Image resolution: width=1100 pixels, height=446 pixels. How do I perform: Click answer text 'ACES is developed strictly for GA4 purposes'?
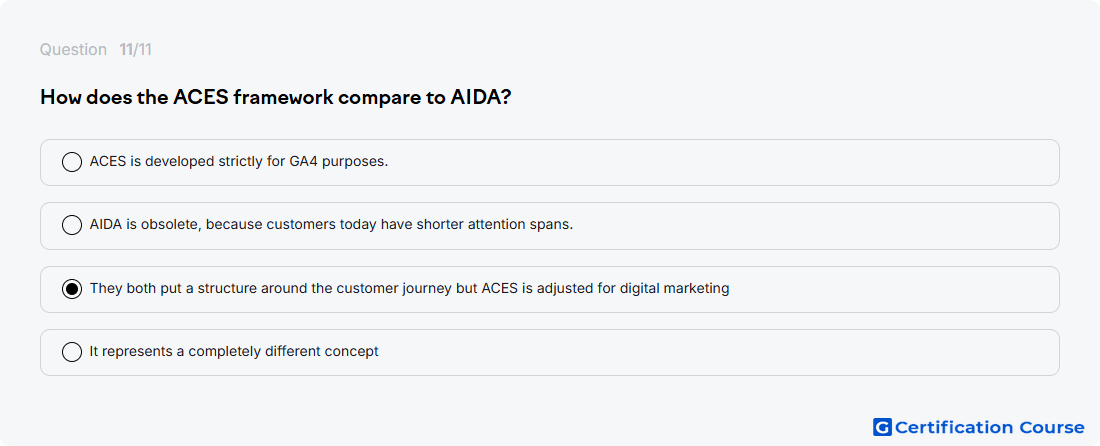(x=239, y=161)
